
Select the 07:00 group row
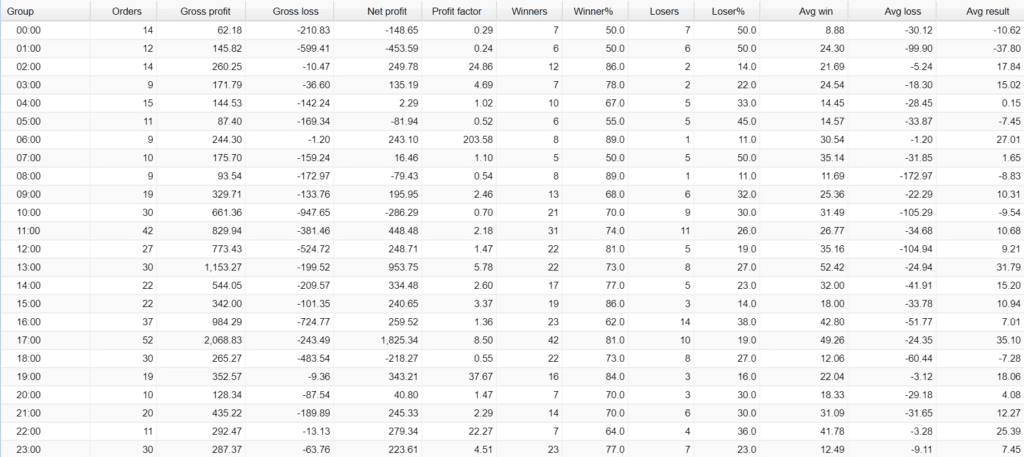click(x=512, y=158)
